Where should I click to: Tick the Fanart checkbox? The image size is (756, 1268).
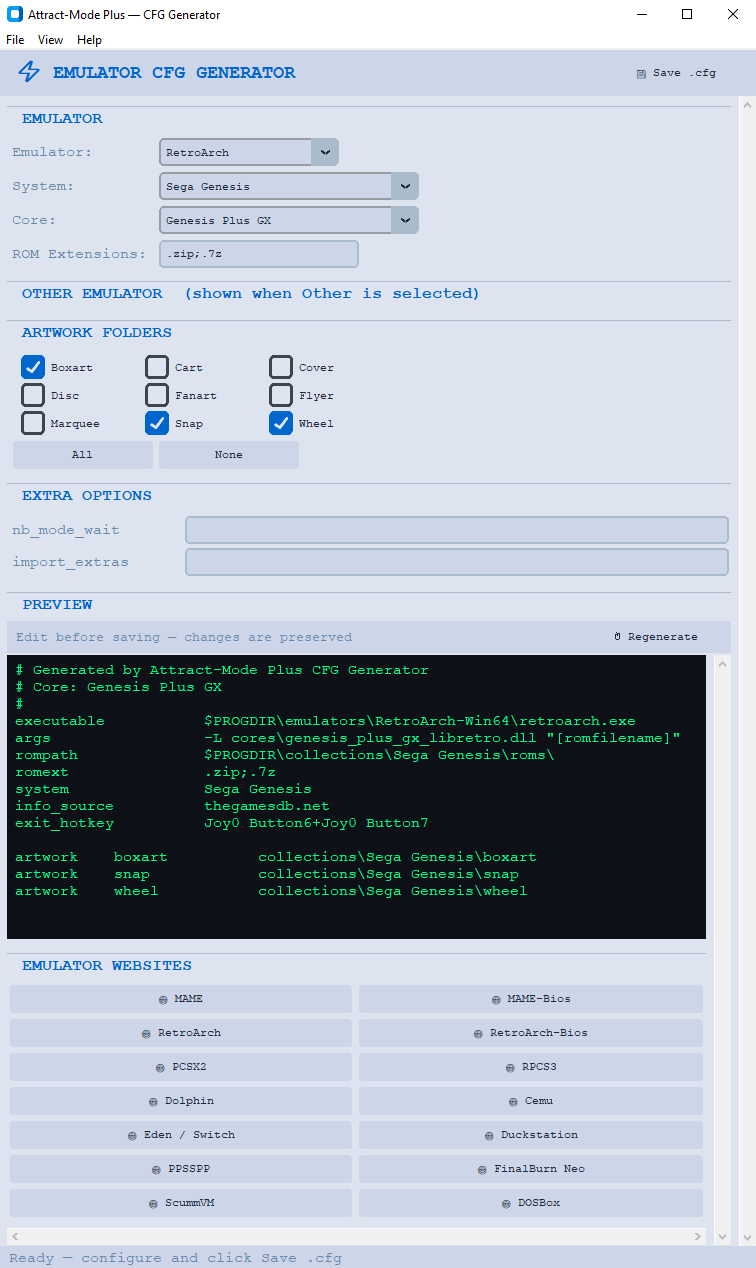pyautogui.click(x=157, y=395)
